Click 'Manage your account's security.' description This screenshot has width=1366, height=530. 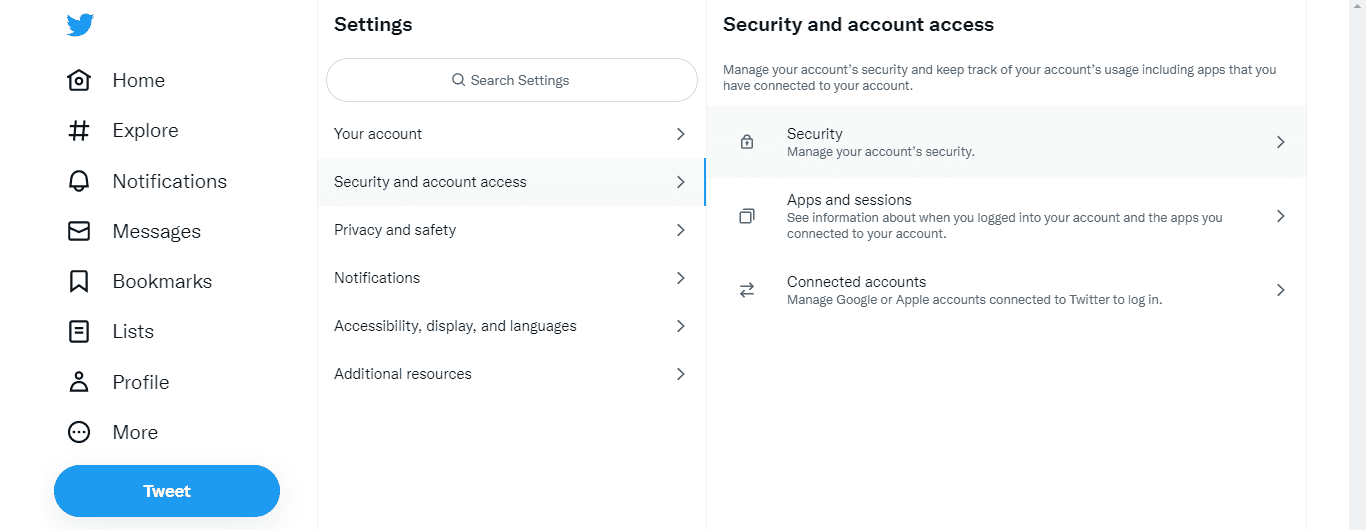pyautogui.click(x=880, y=152)
